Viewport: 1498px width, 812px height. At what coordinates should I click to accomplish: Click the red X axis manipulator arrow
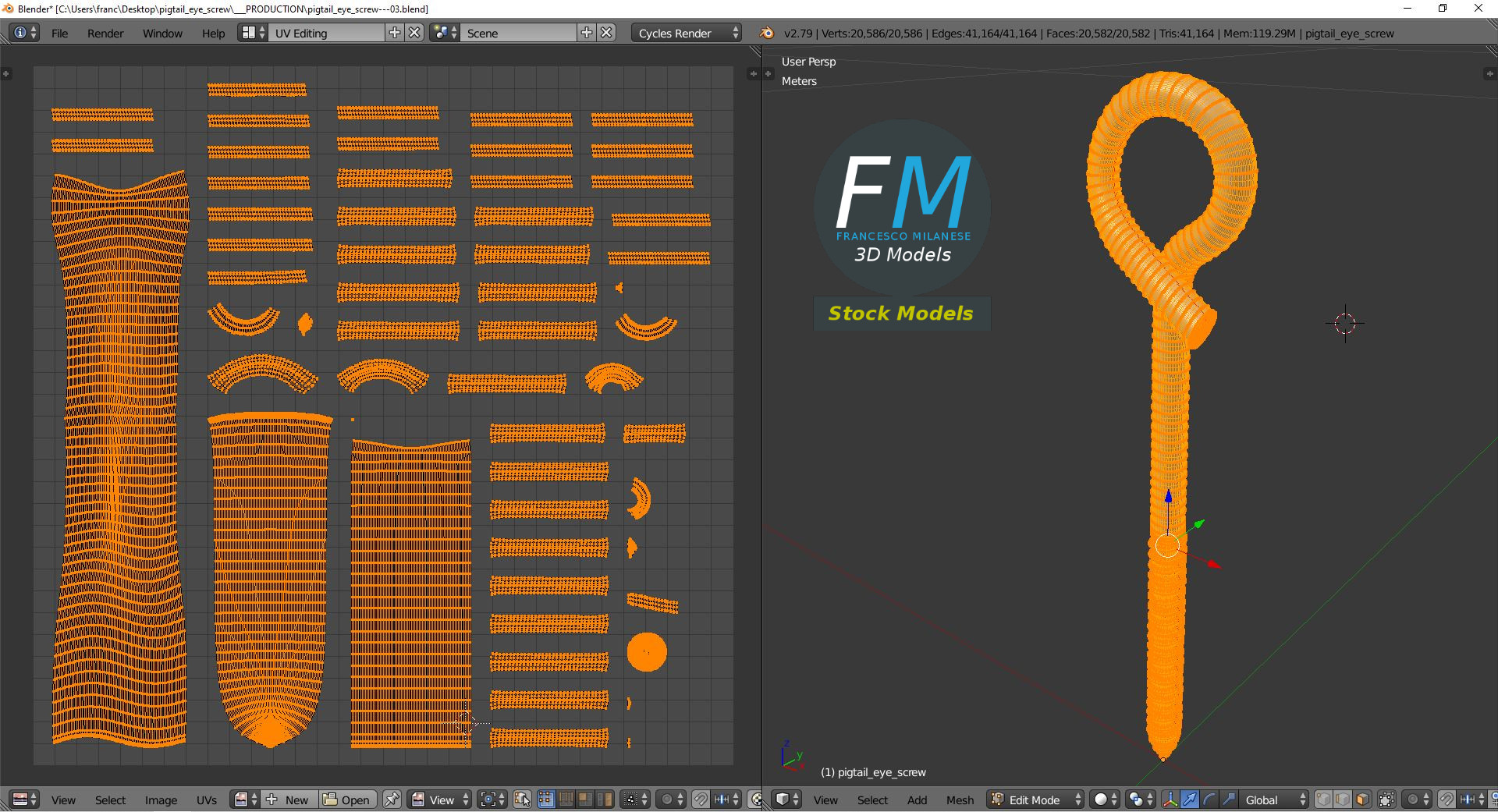[x=1213, y=563]
